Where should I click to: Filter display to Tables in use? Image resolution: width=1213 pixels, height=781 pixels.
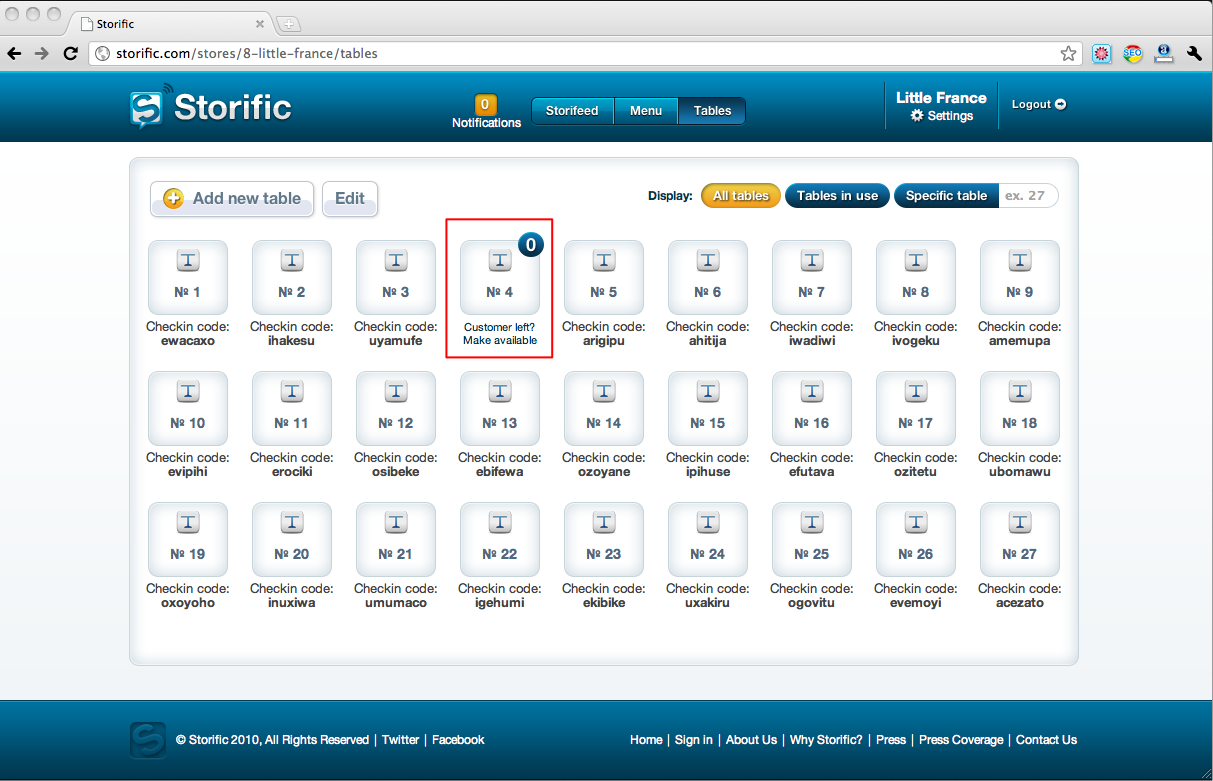pyautogui.click(x=837, y=196)
